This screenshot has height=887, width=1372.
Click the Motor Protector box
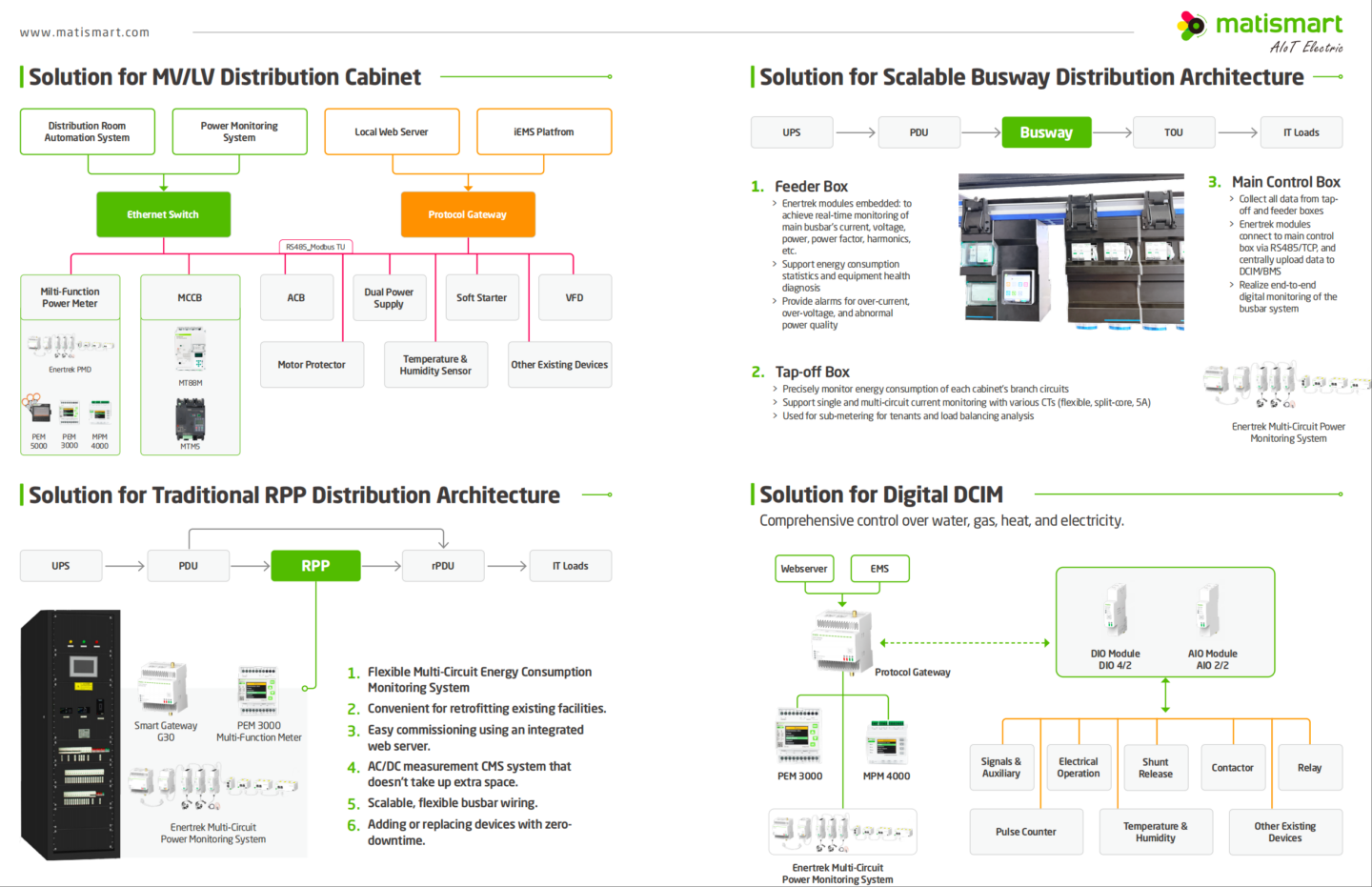click(x=312, y=365)
